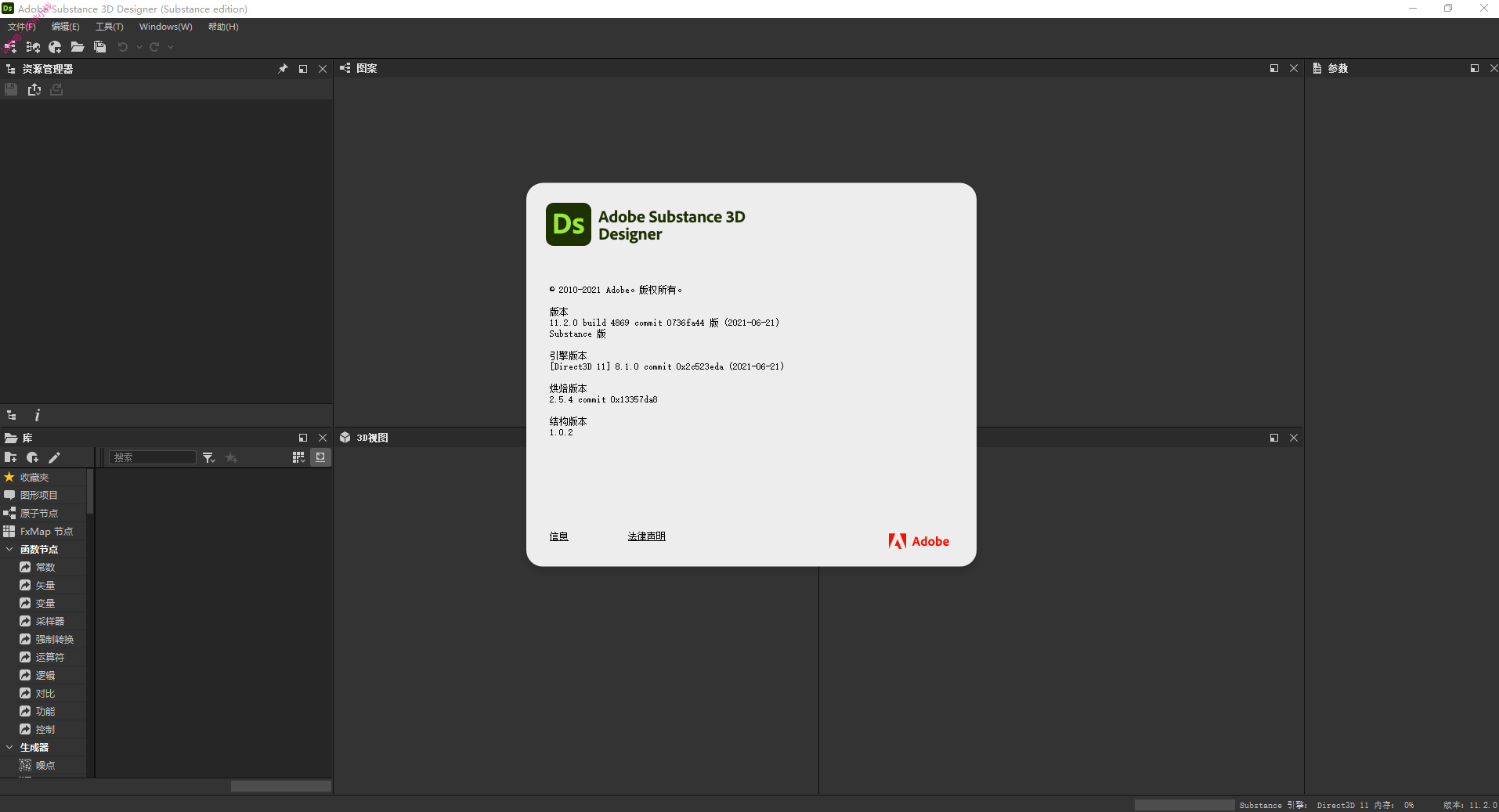The image size is (1499, 812).
Task: Pin the 资源管理器 panel
Action: coord(283,69)
